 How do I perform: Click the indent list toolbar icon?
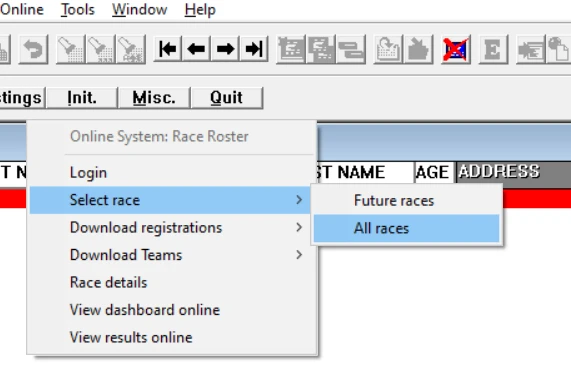click(x=531, y=49)
